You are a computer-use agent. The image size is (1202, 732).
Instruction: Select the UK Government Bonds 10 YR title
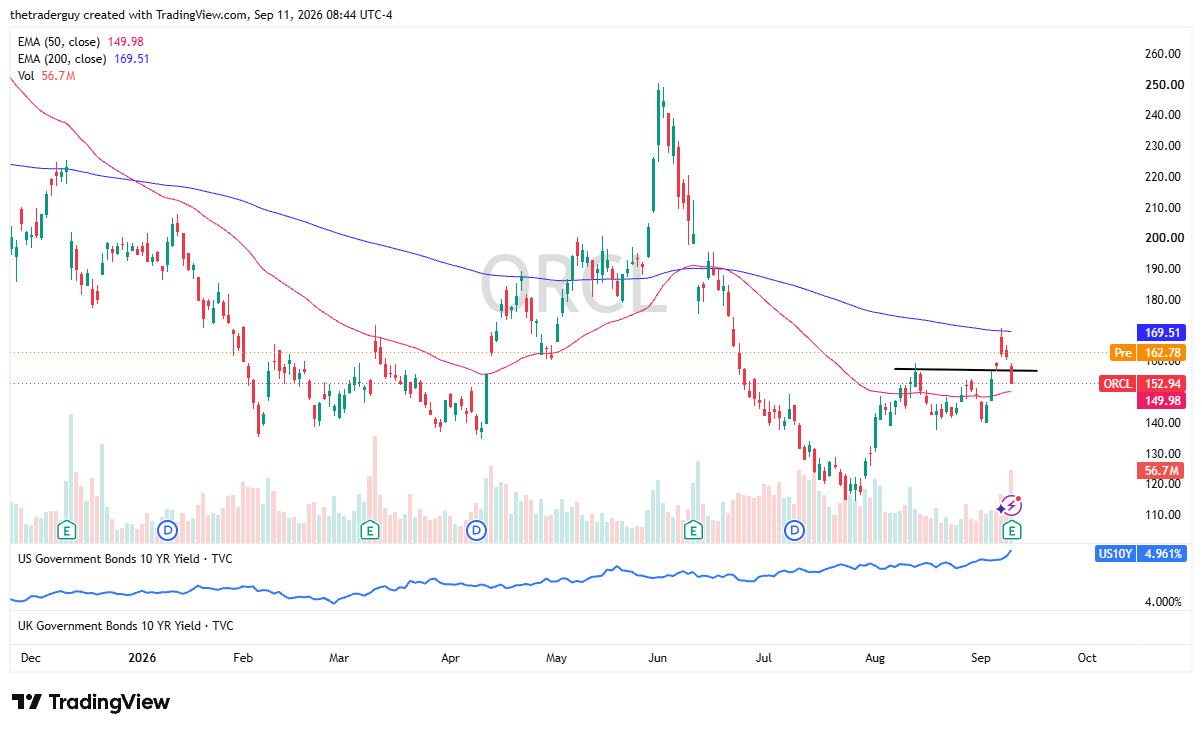pos(126,625)
